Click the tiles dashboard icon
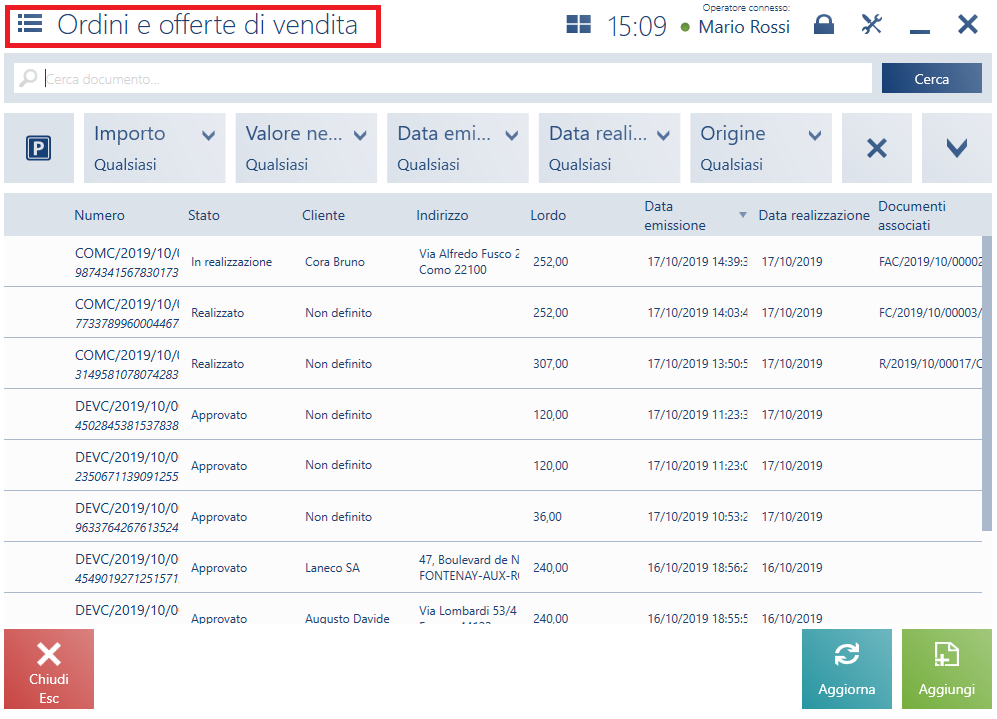997x719 pixels. tap(578, 25)
